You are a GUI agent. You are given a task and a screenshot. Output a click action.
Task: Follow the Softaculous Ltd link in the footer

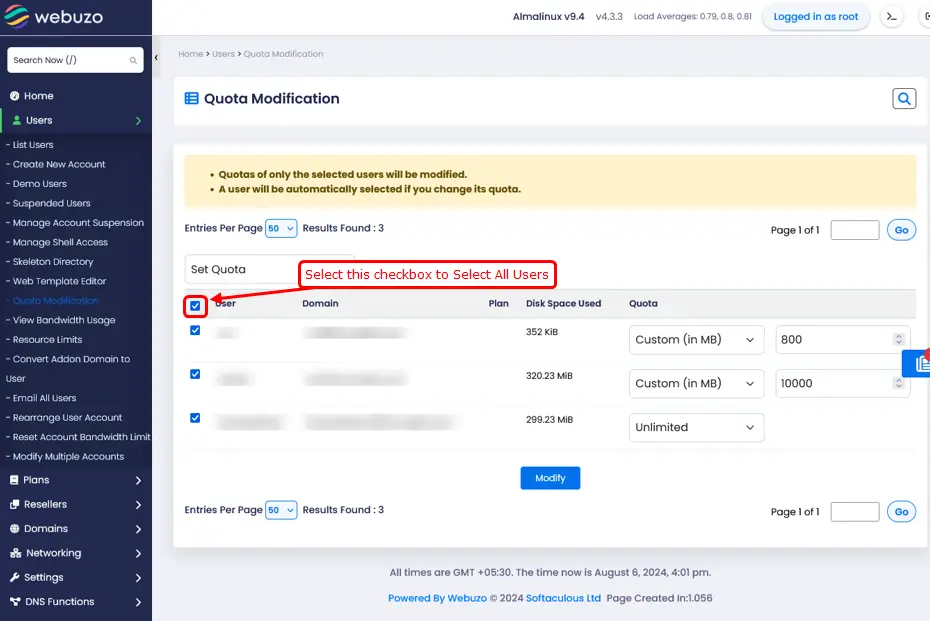[562, 597]
